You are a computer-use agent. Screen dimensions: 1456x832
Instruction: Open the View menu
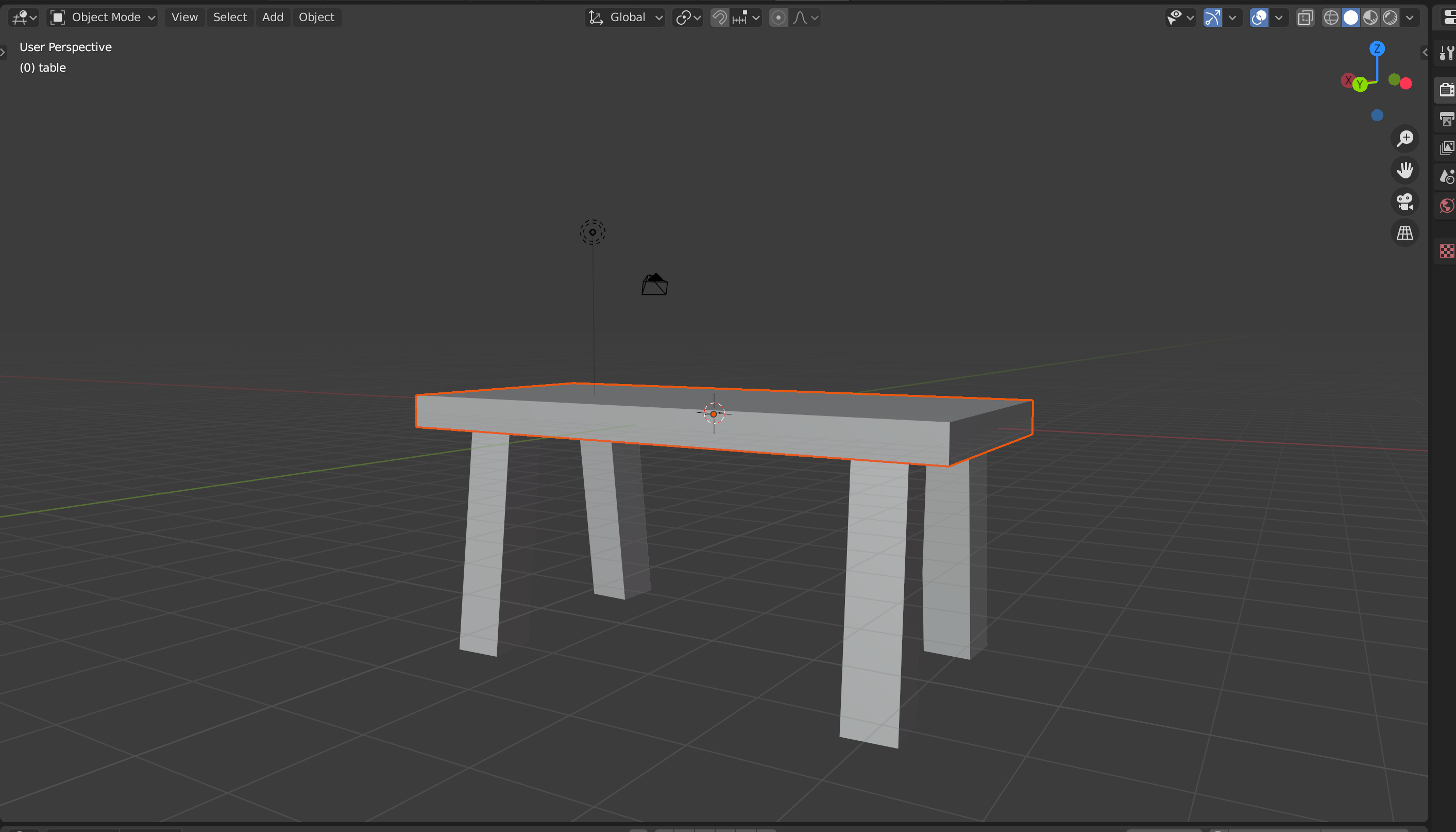click(x=184, y=17)
